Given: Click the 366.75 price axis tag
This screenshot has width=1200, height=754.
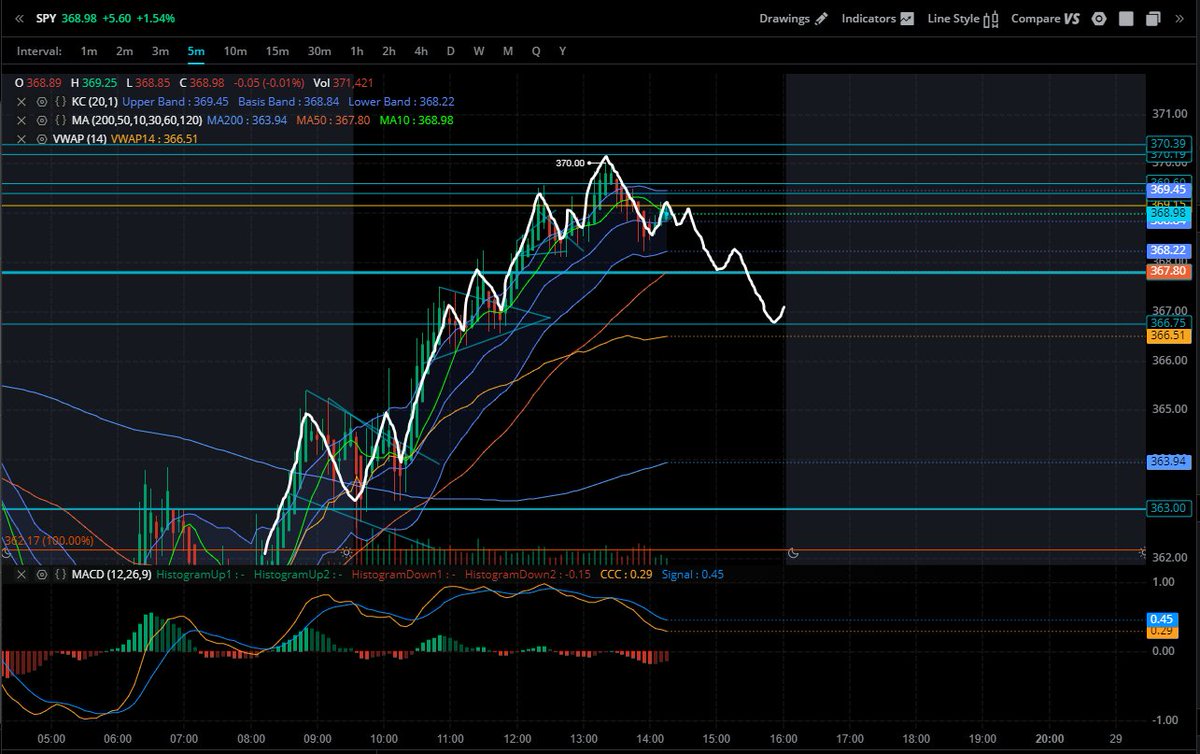Looking at the screenshot, I should [1167, 323].
